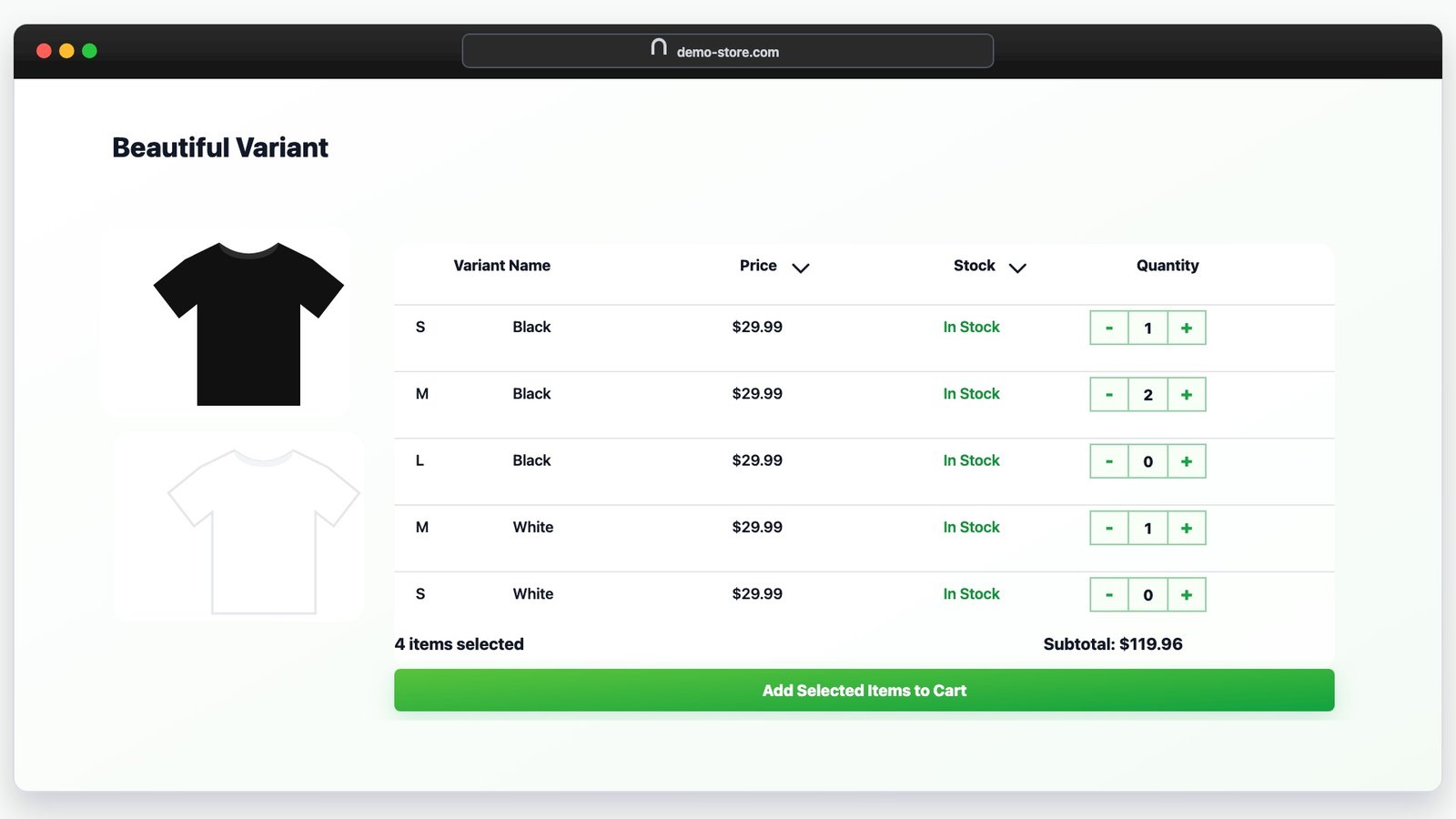Decrease quantity for S Black variant

[1109, 328]
